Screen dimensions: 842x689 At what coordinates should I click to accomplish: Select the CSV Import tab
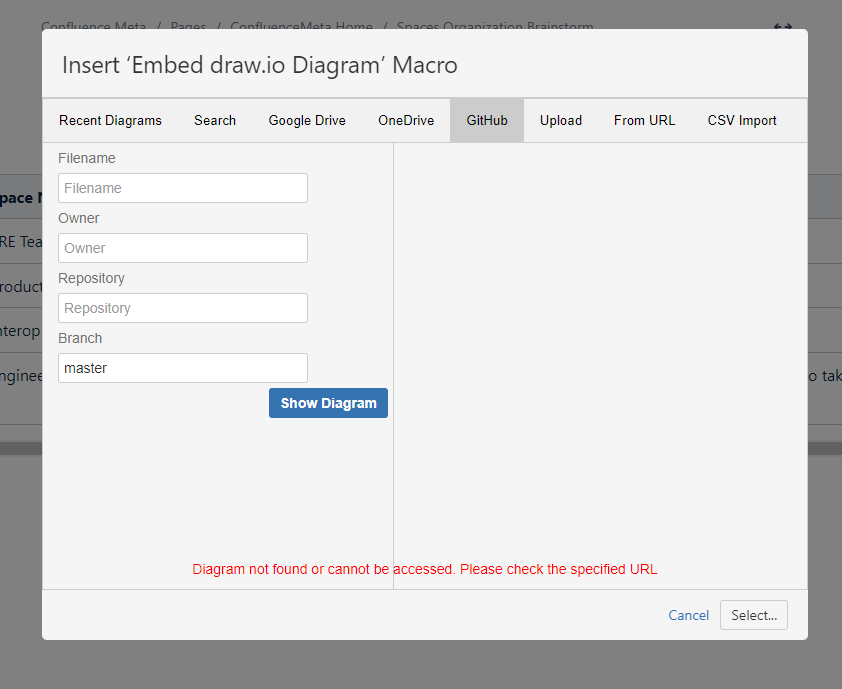pyautogui.click(x=742, y=120)
